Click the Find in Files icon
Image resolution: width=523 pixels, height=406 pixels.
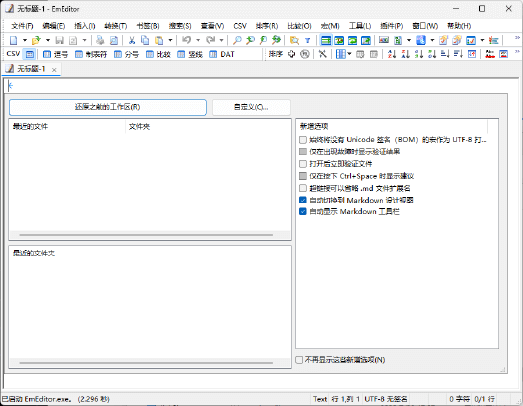[x=294, y=40]
